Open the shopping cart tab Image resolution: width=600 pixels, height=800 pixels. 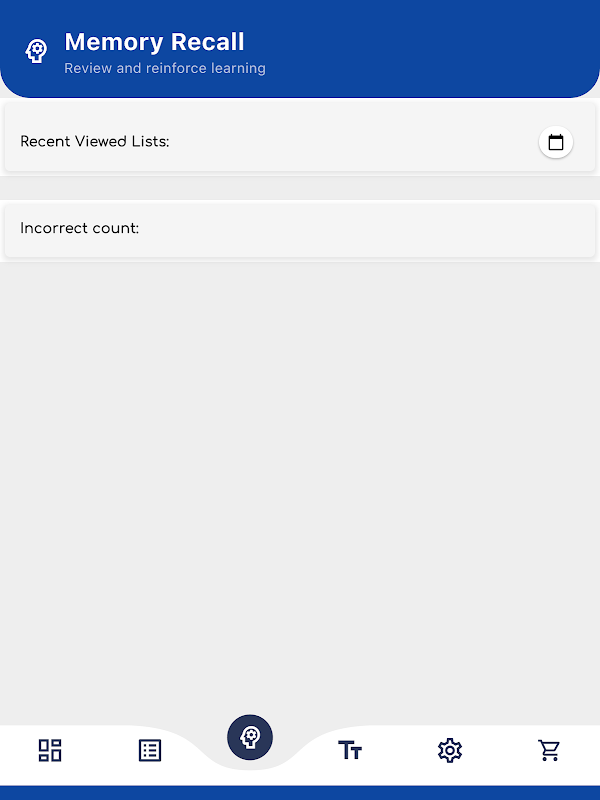point(549,750)
